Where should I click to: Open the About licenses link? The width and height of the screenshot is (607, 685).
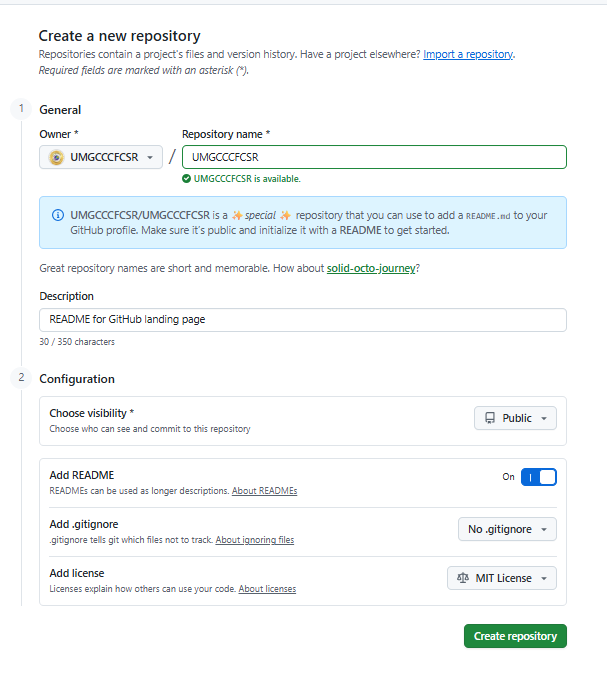tap(267, 589)
